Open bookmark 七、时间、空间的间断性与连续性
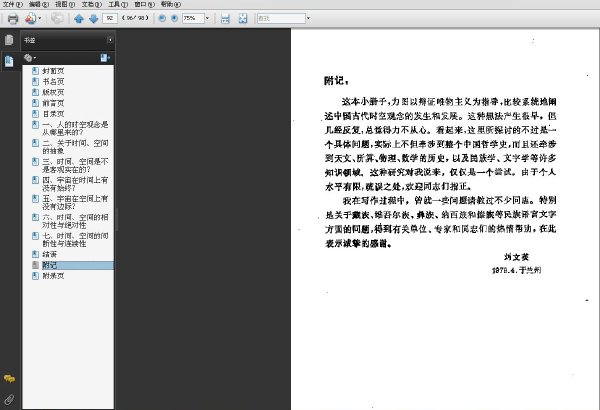The height and width of the screenshot is (410, 600). (75, 240)
